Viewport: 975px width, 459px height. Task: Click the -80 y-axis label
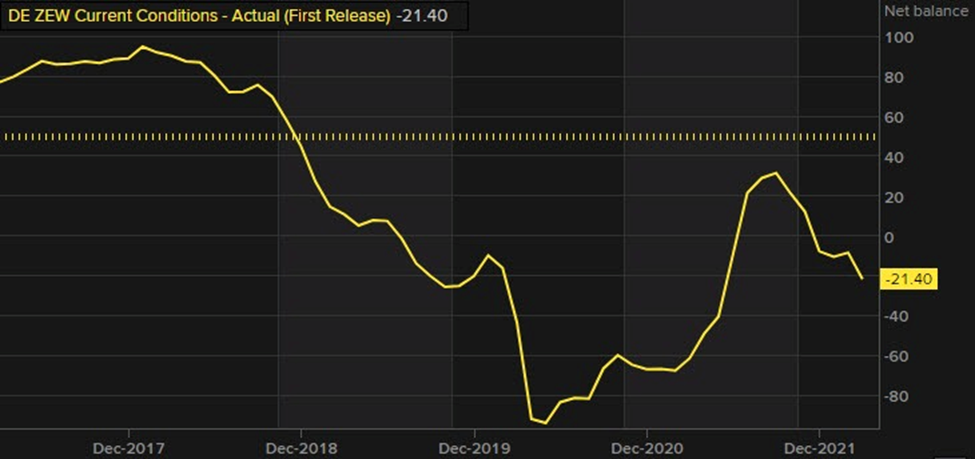897,396
